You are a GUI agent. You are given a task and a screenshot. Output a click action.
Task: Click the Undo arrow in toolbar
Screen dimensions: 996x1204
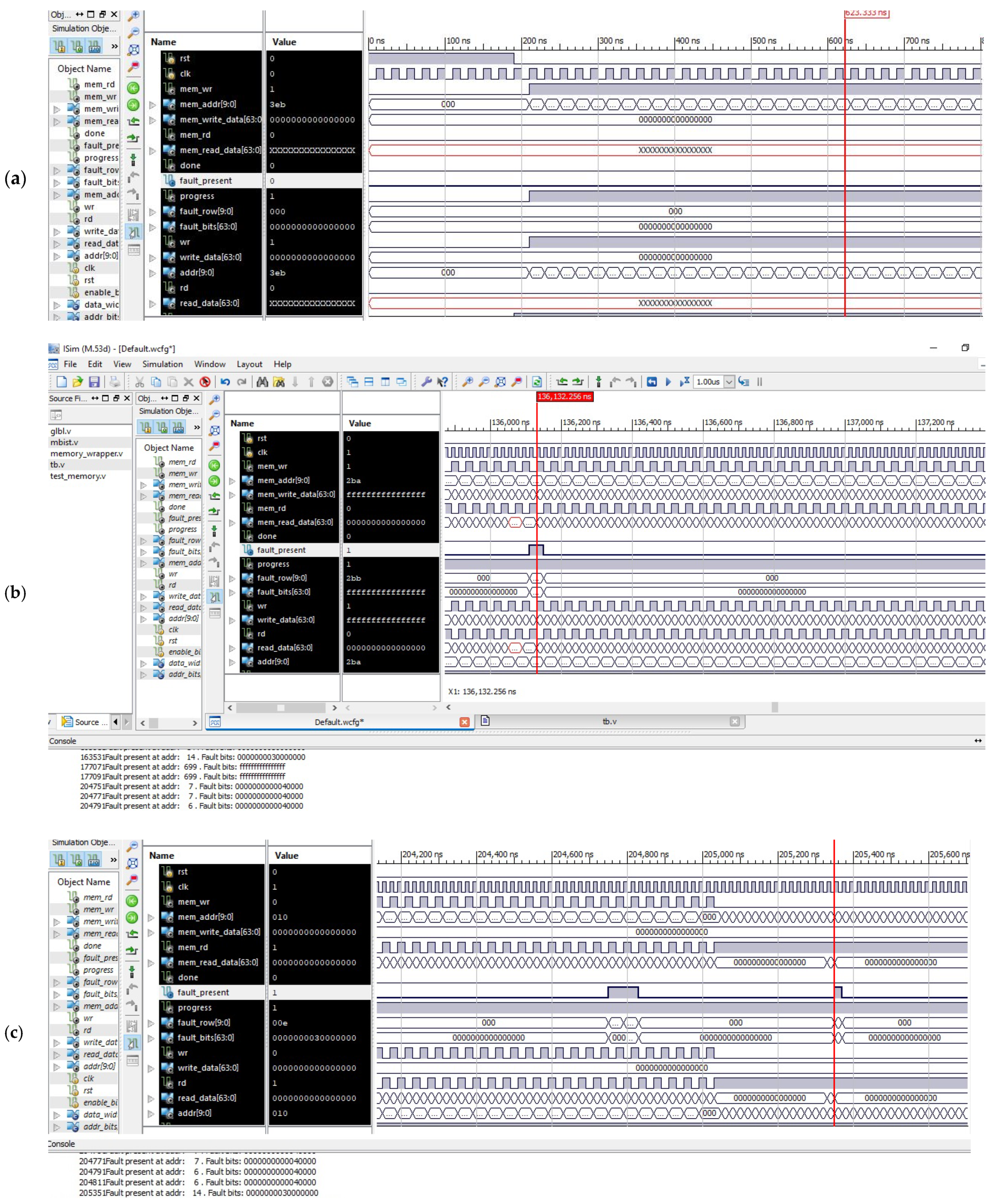(x=225, y=382)
